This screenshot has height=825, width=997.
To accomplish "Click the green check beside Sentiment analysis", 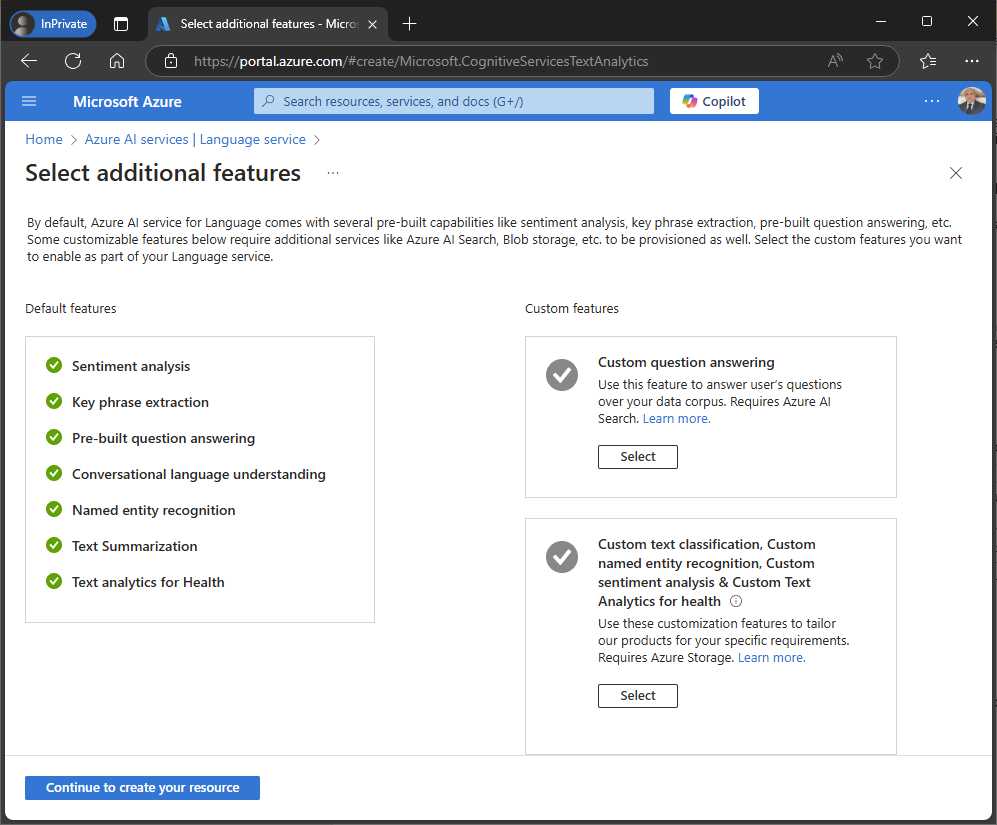I will [x=54, y=365].
